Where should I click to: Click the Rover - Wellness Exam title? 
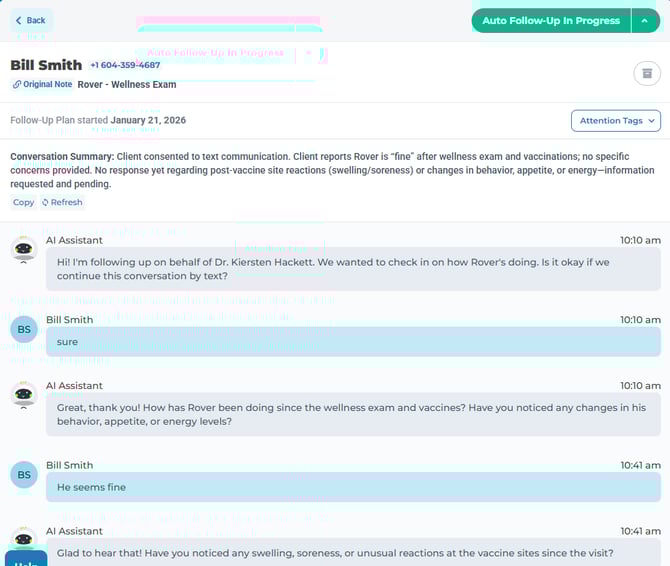tap(127, 85)
